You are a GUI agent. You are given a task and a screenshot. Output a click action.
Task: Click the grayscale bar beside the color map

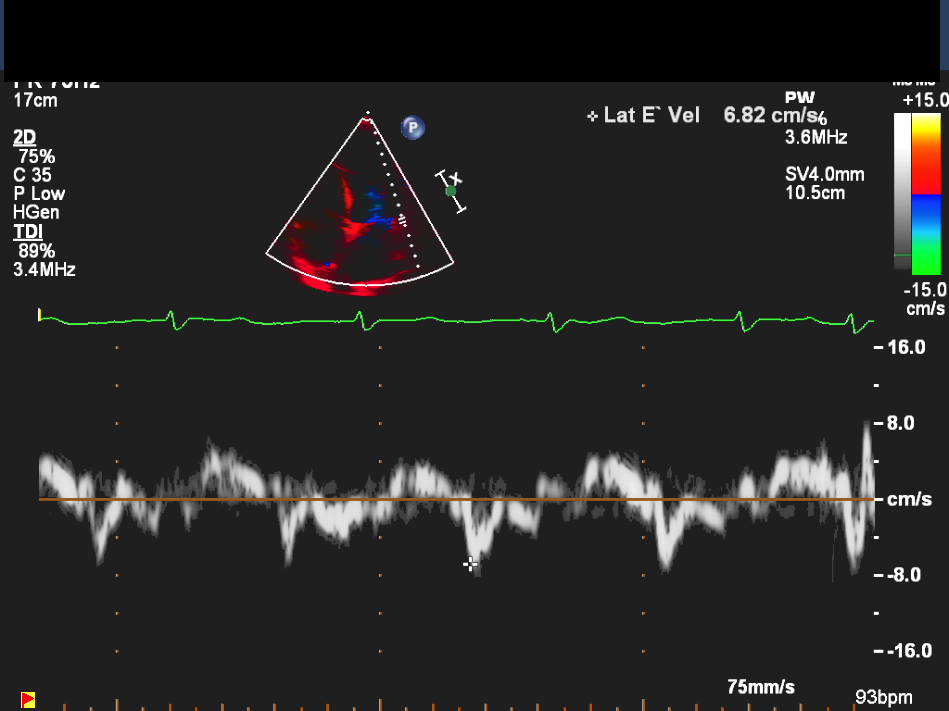902,190
